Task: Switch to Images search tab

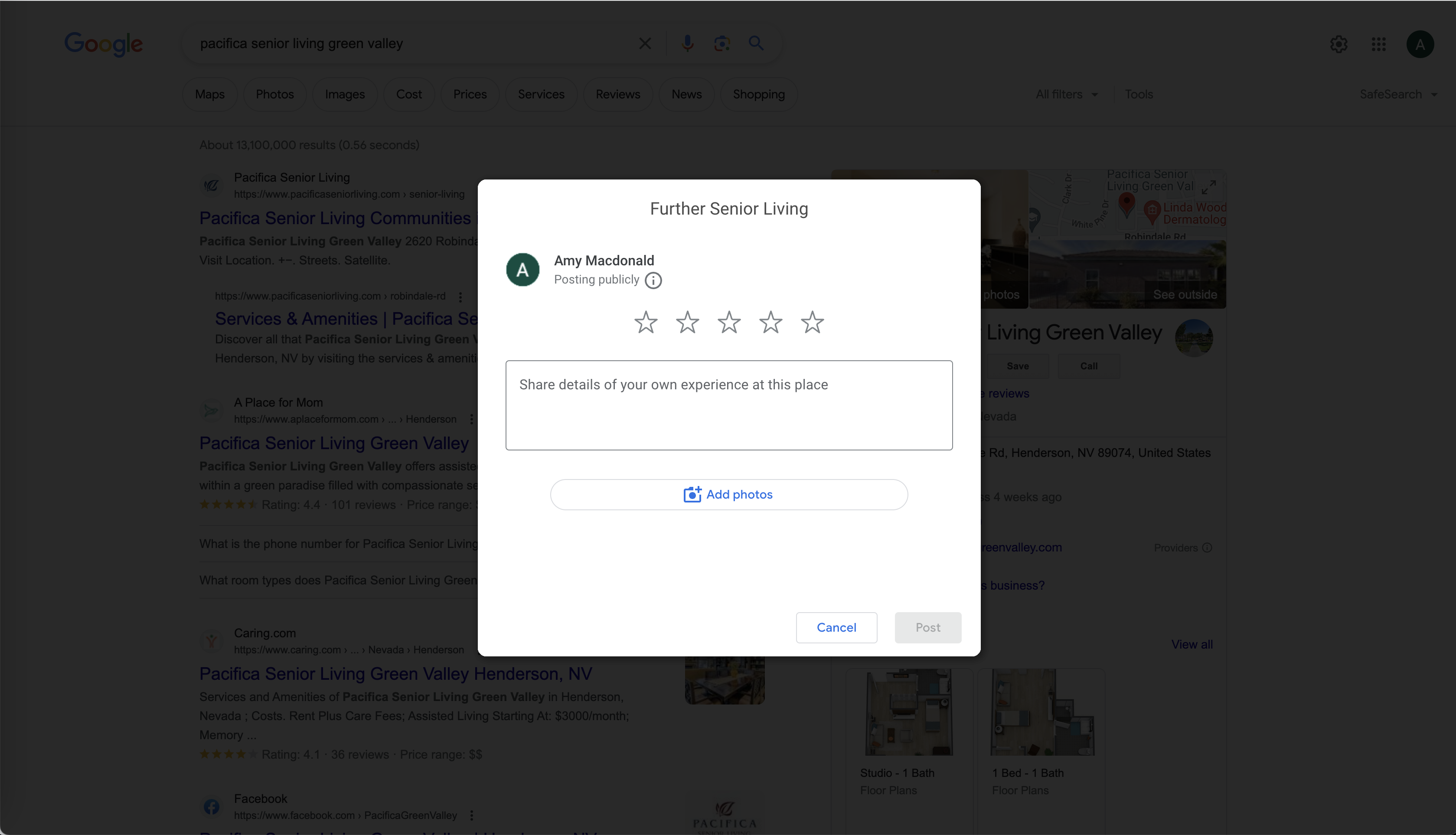Action: [x=345, y=94]
